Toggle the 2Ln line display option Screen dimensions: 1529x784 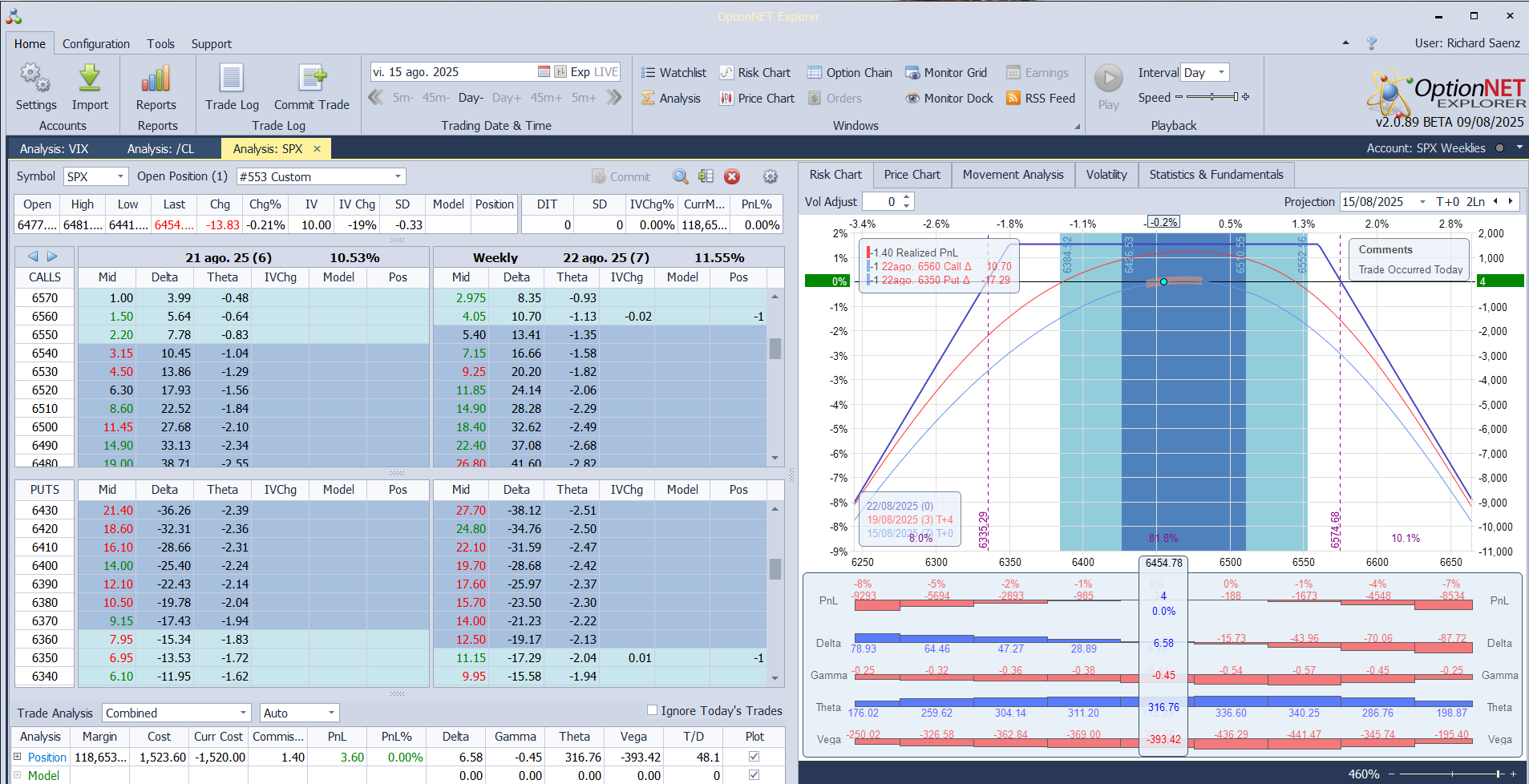click(1475, 202)
